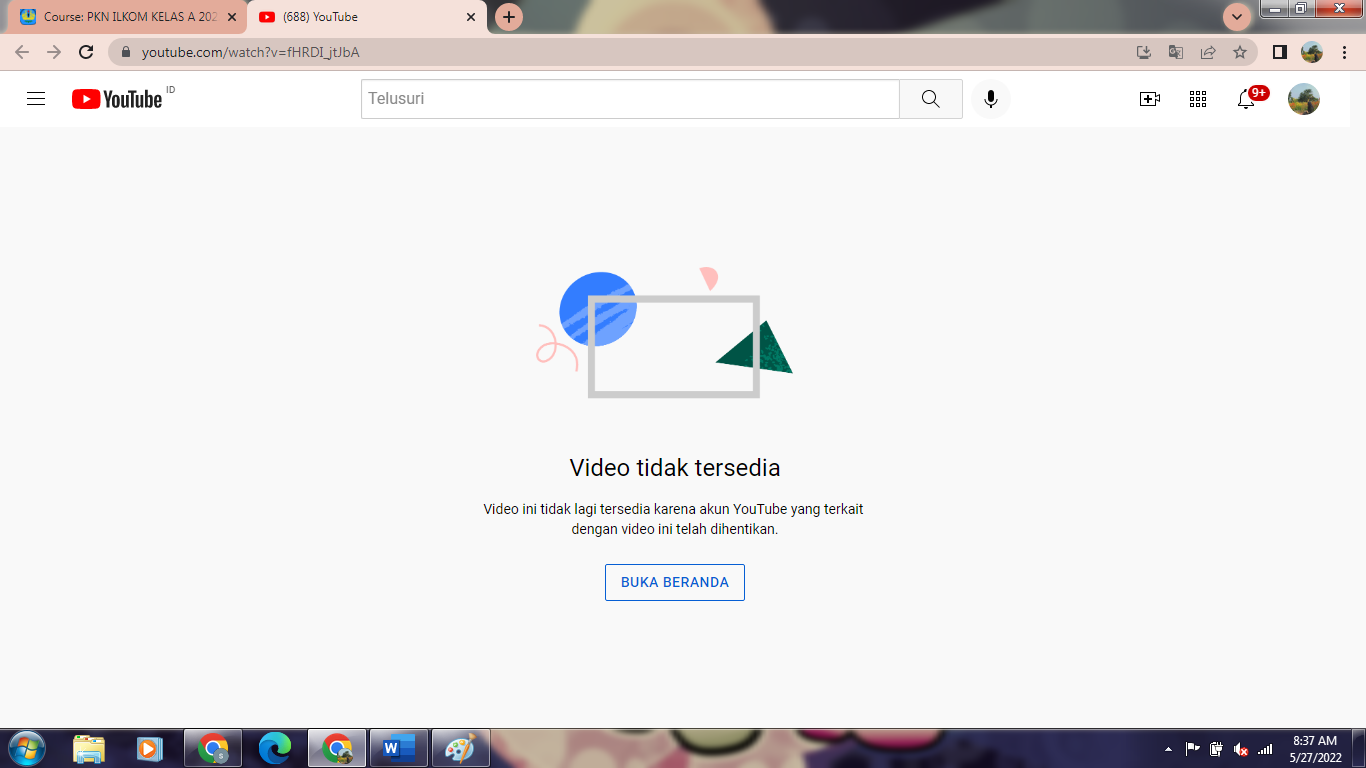Bookmark this page with star icon

coord(1240,52)
